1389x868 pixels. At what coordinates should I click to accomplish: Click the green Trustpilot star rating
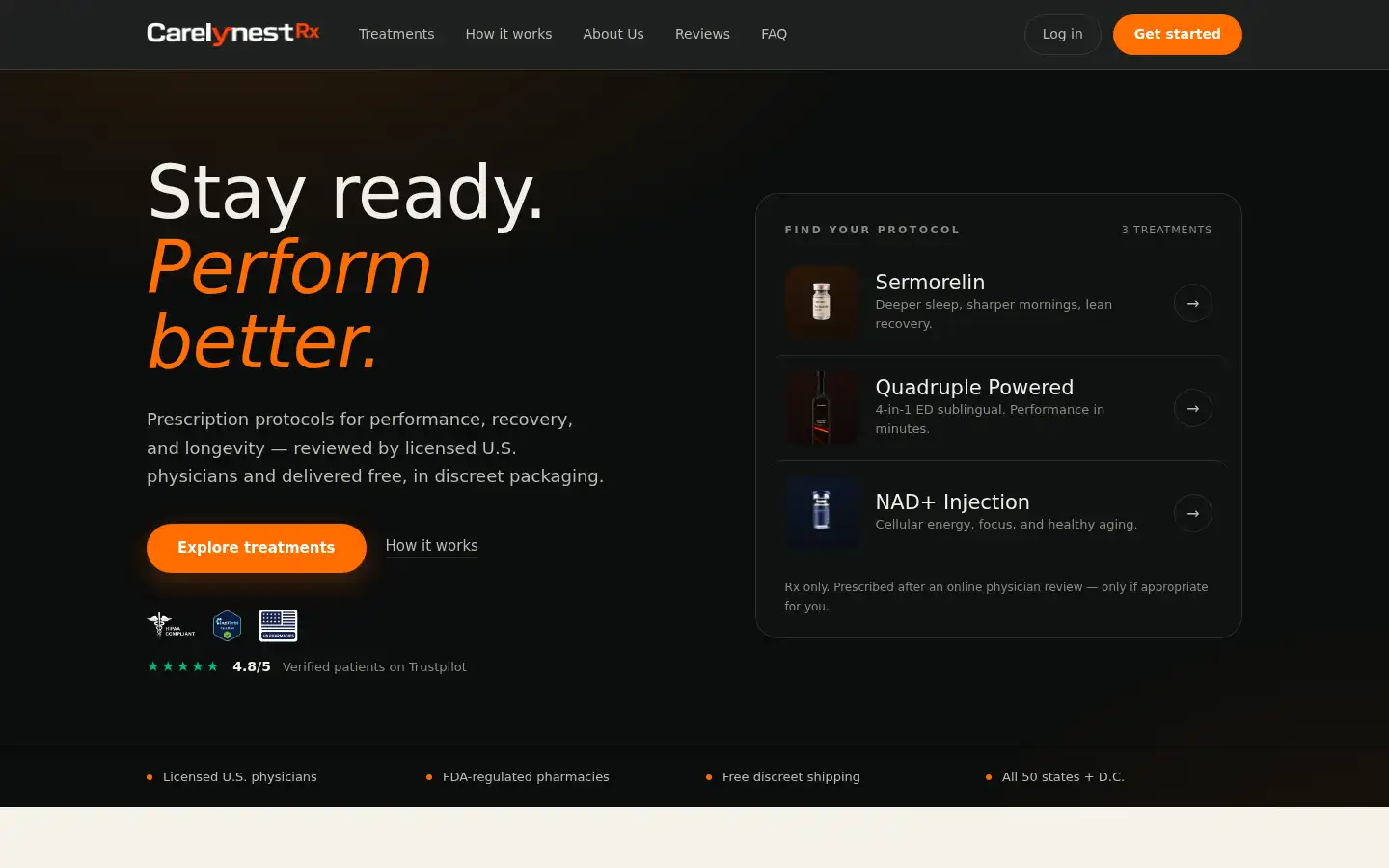182,666
